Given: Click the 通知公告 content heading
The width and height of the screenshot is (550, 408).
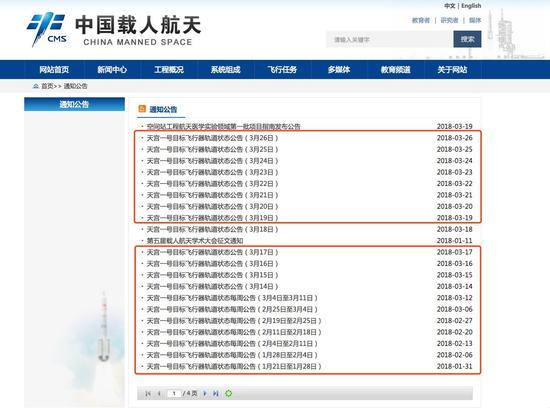Looking at the screenshot, I should [163, 109].
